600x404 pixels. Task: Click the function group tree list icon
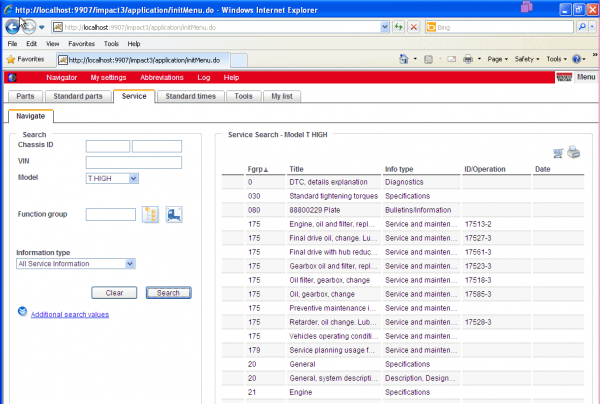coord(150,214)
